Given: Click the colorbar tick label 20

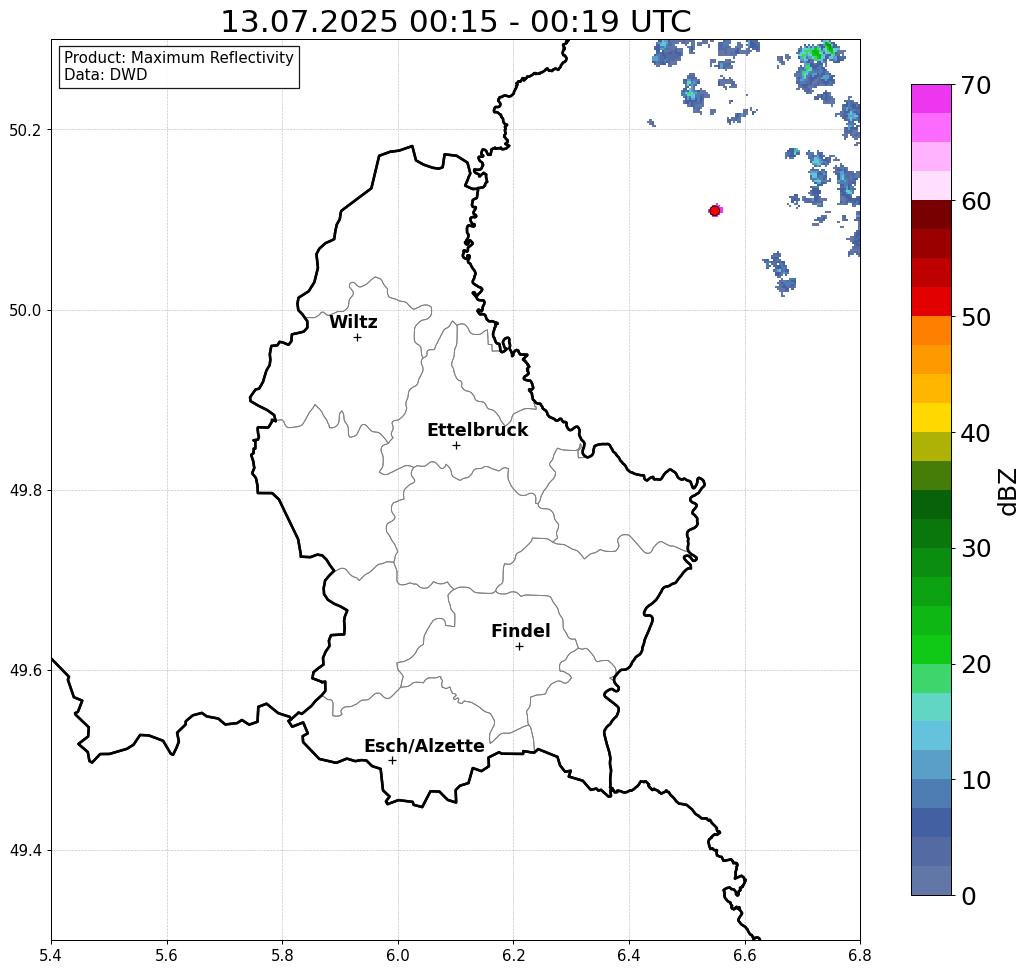Looking at the screenshot, I should tap(976, 665).
